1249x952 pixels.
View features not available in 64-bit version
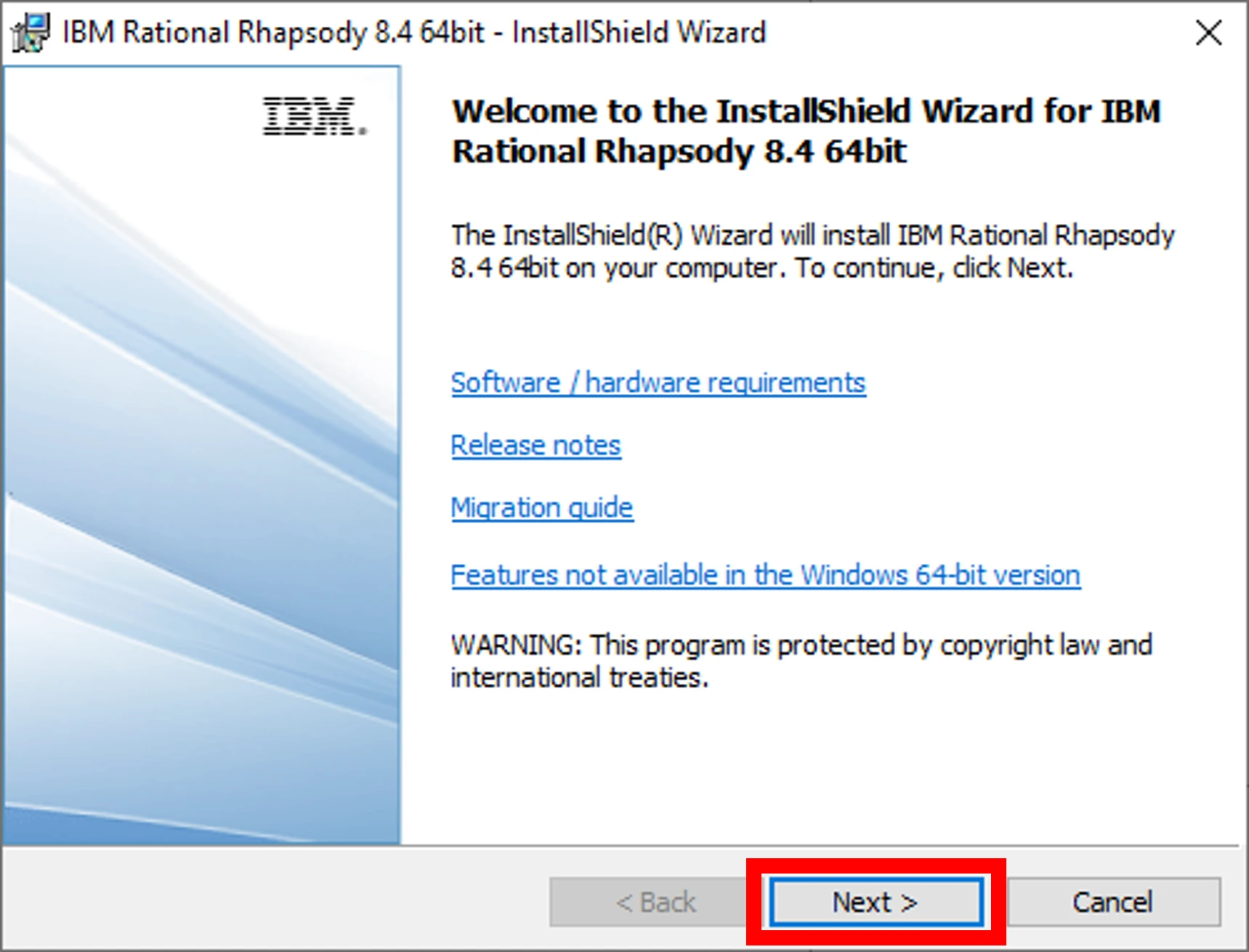point(765,575)
